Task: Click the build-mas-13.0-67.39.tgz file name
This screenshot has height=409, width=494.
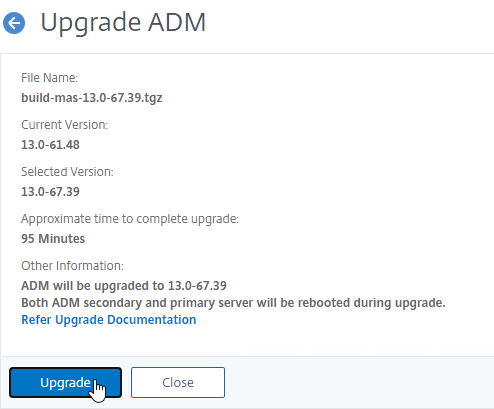Action: (92, 98)
